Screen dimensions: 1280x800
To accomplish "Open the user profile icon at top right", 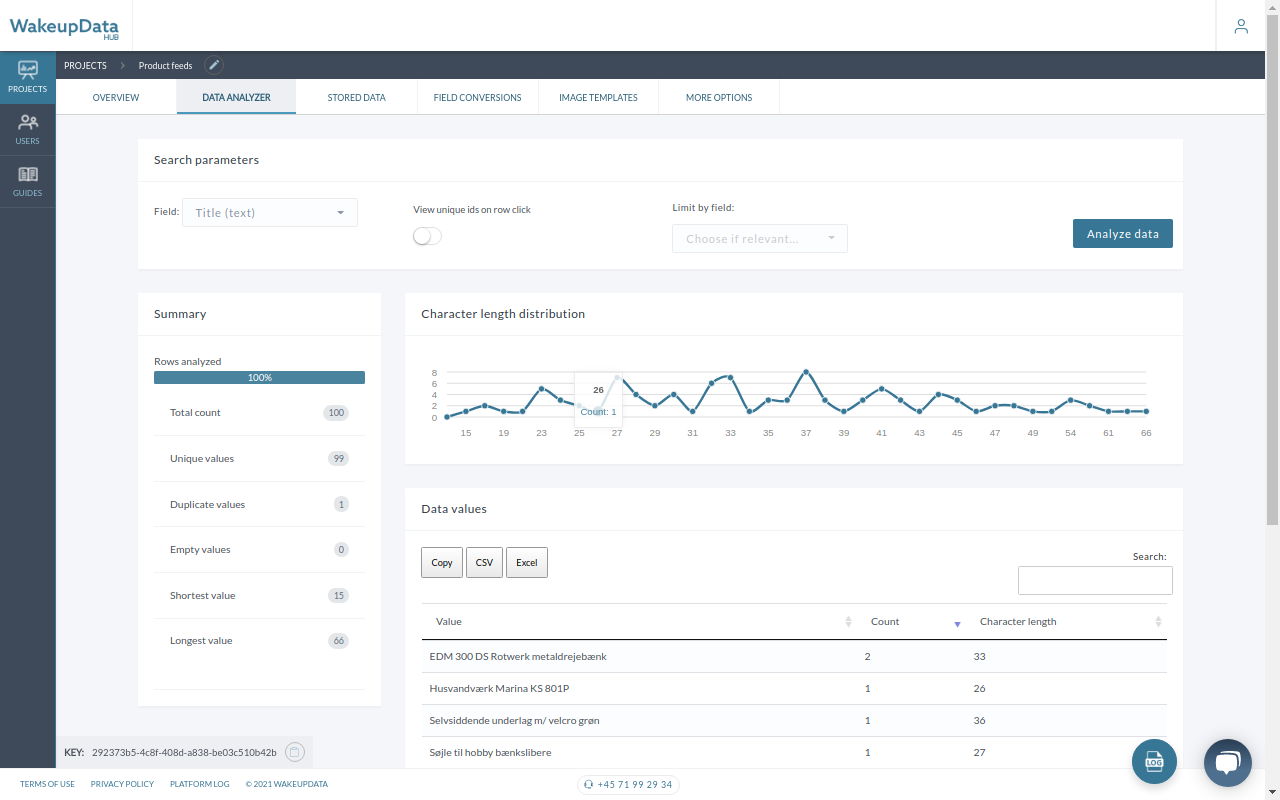I will click(x=1241, y=26).
